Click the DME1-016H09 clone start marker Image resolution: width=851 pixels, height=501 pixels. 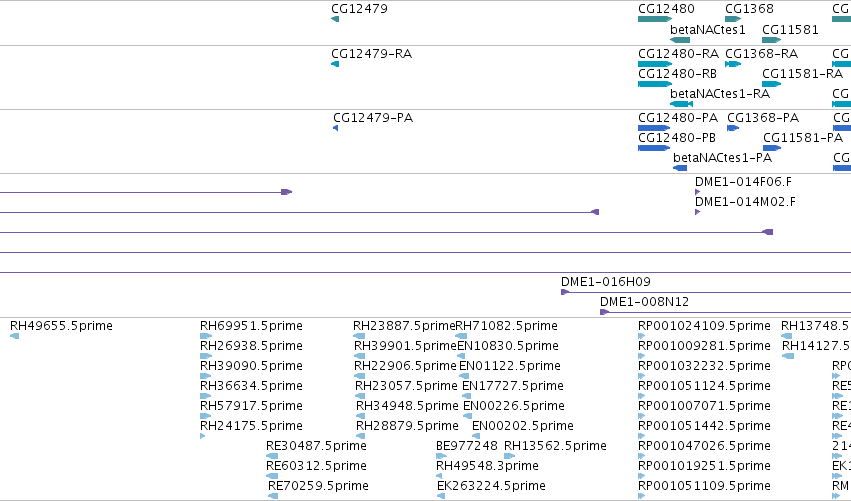pyautogui.click(x=565, y=292)
